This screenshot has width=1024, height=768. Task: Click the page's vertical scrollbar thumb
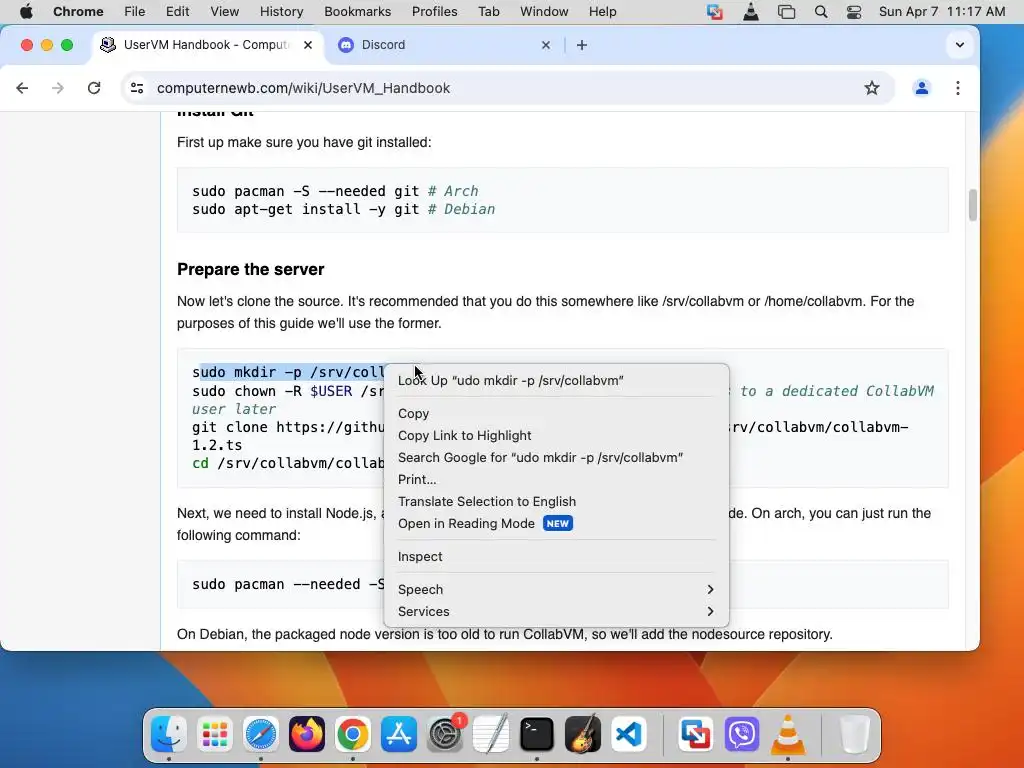972,205
